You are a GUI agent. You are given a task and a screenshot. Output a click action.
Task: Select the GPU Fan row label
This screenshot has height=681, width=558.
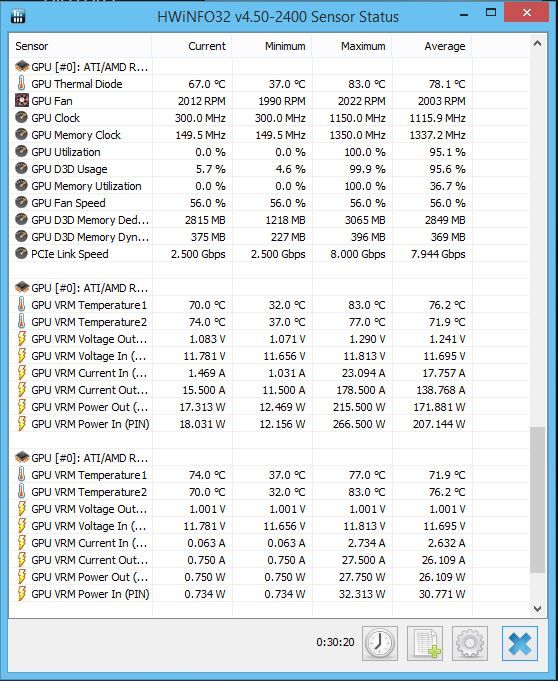point(52,101)
